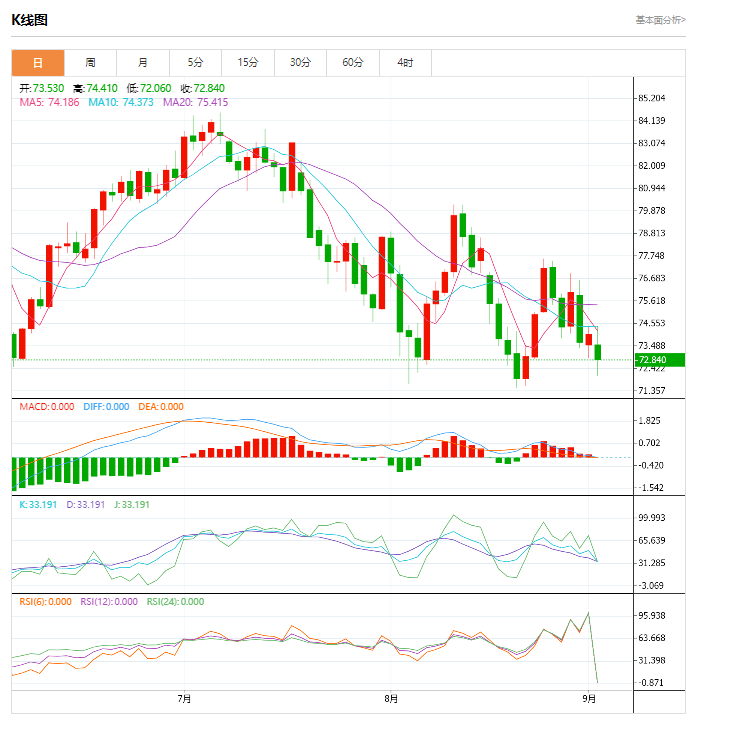Click the 开:73.530 open price

tap(41, 89)
